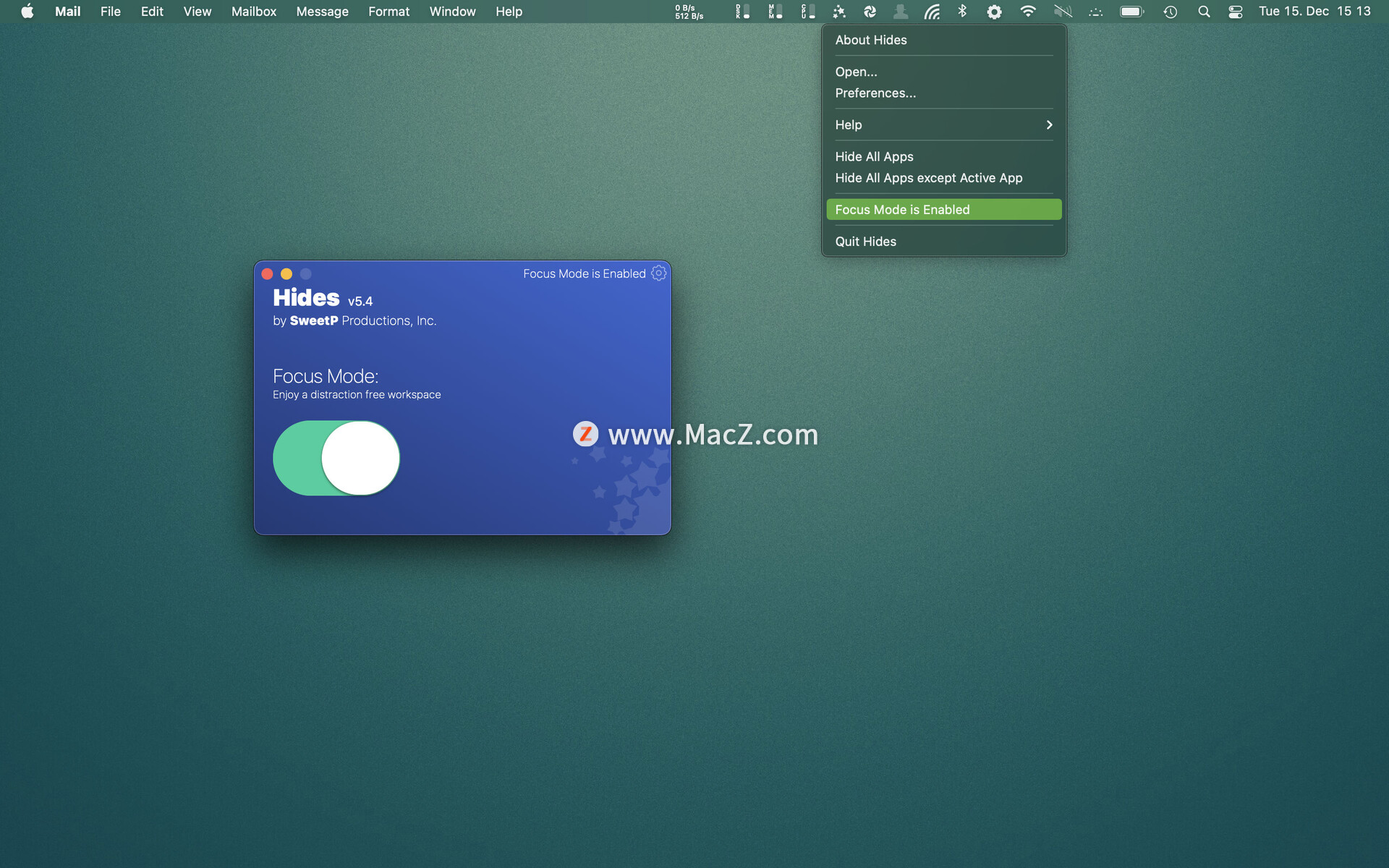Open the Message menu
The image size is (1389, 868).
point(322,12)
